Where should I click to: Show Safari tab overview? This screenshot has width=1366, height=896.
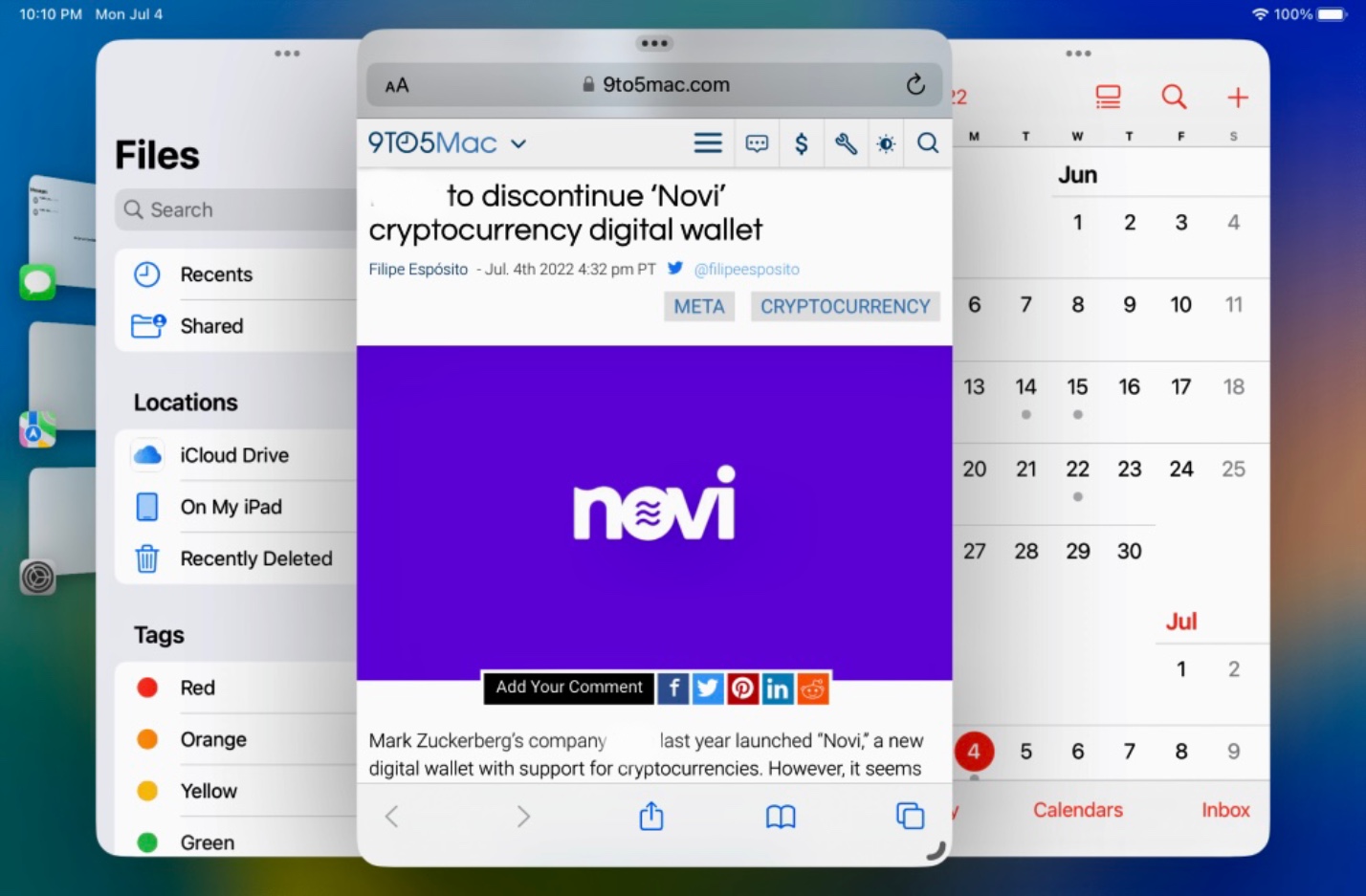(910, 816)
